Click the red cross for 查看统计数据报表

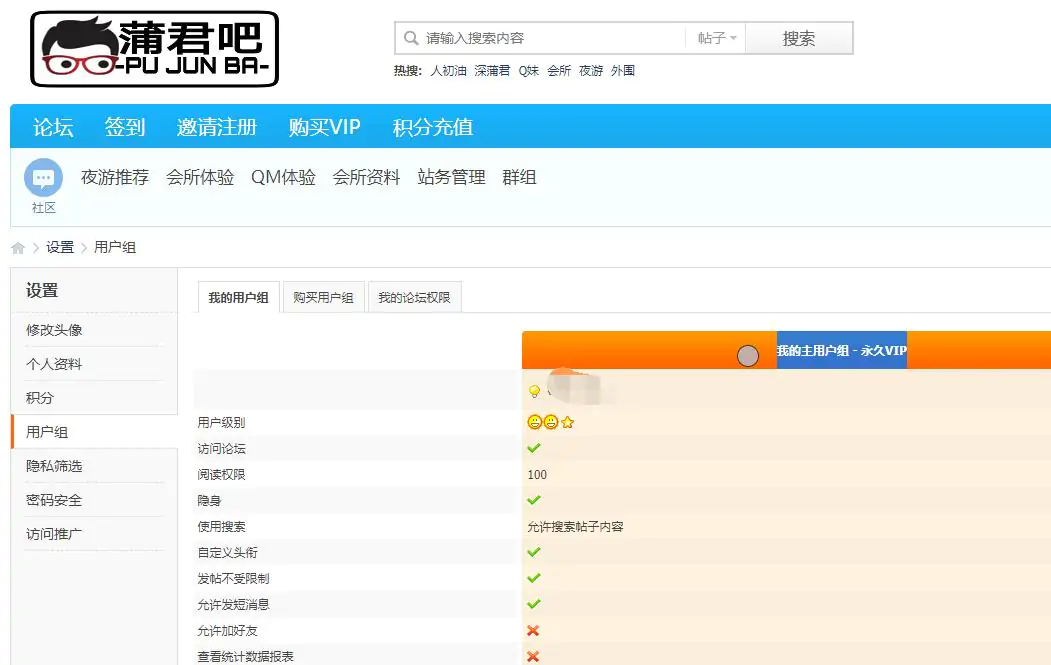tap(533, 656)
